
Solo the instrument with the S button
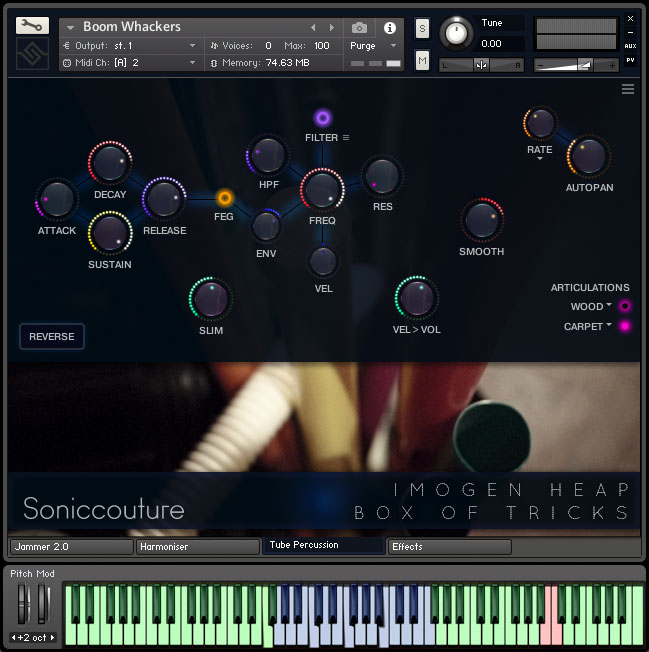422,27
